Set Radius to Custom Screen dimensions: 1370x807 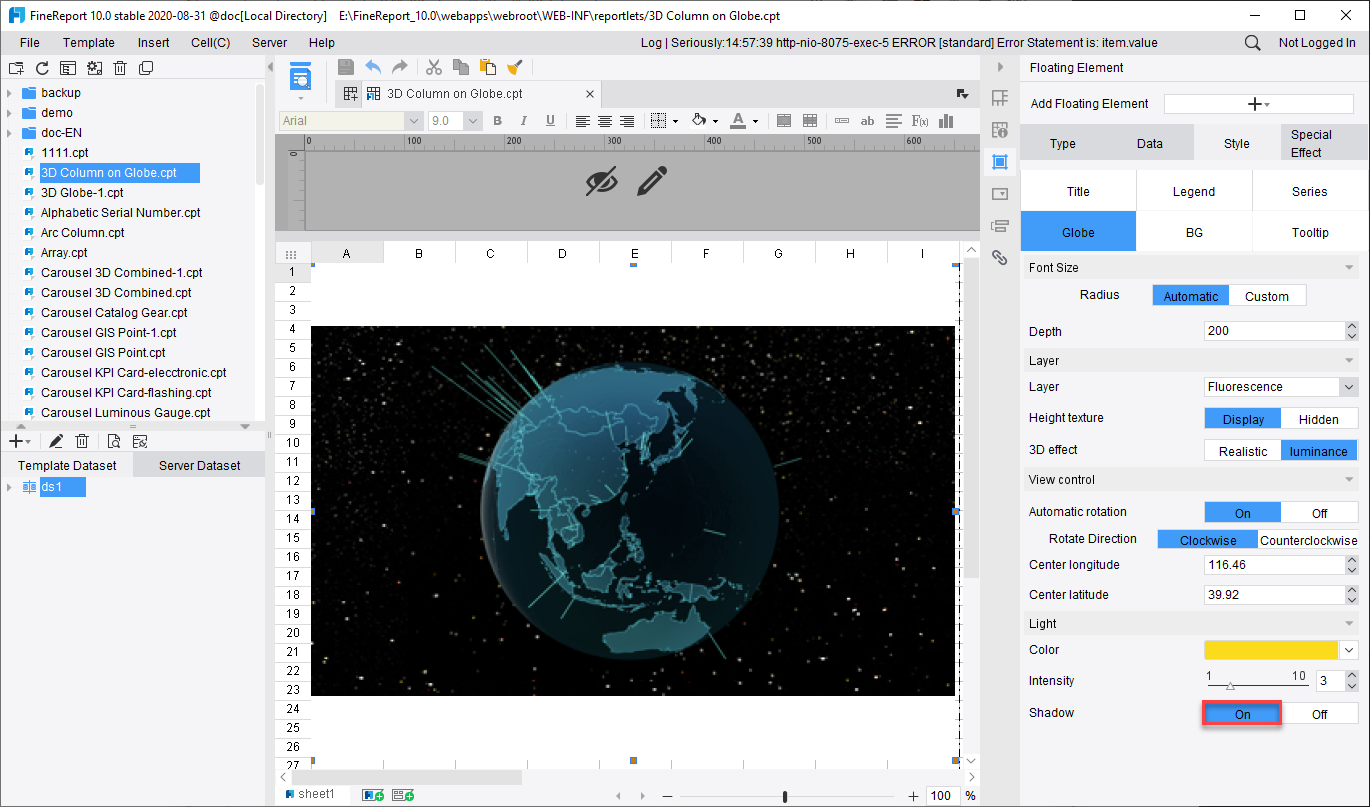click(1267, 296)
